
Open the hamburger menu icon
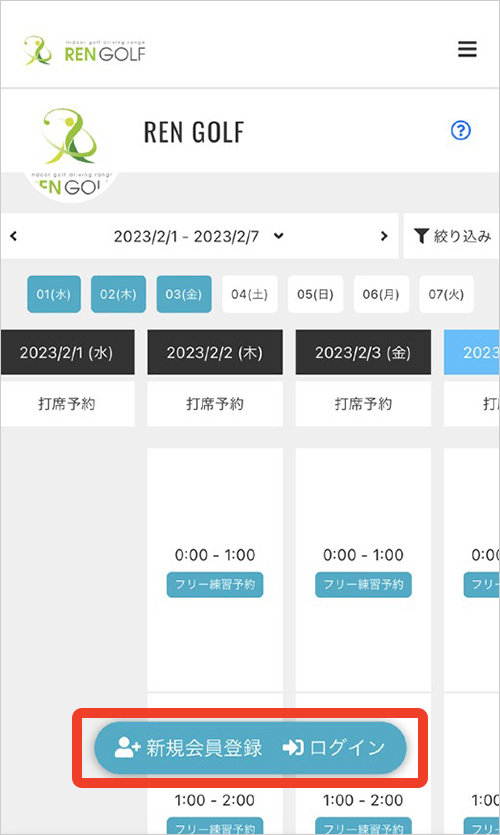point(467,50)
